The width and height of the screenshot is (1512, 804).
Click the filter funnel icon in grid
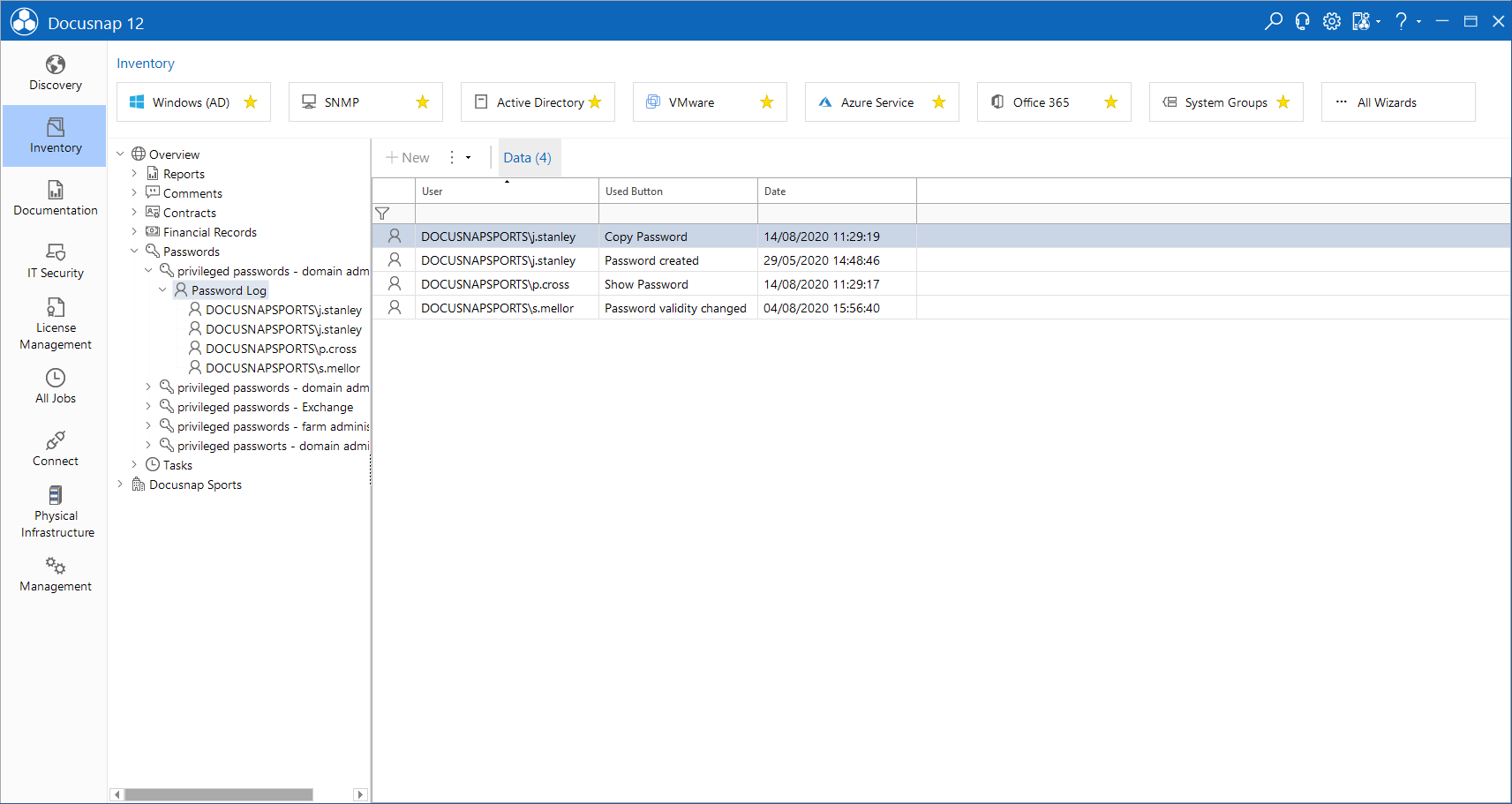point(382,214)
